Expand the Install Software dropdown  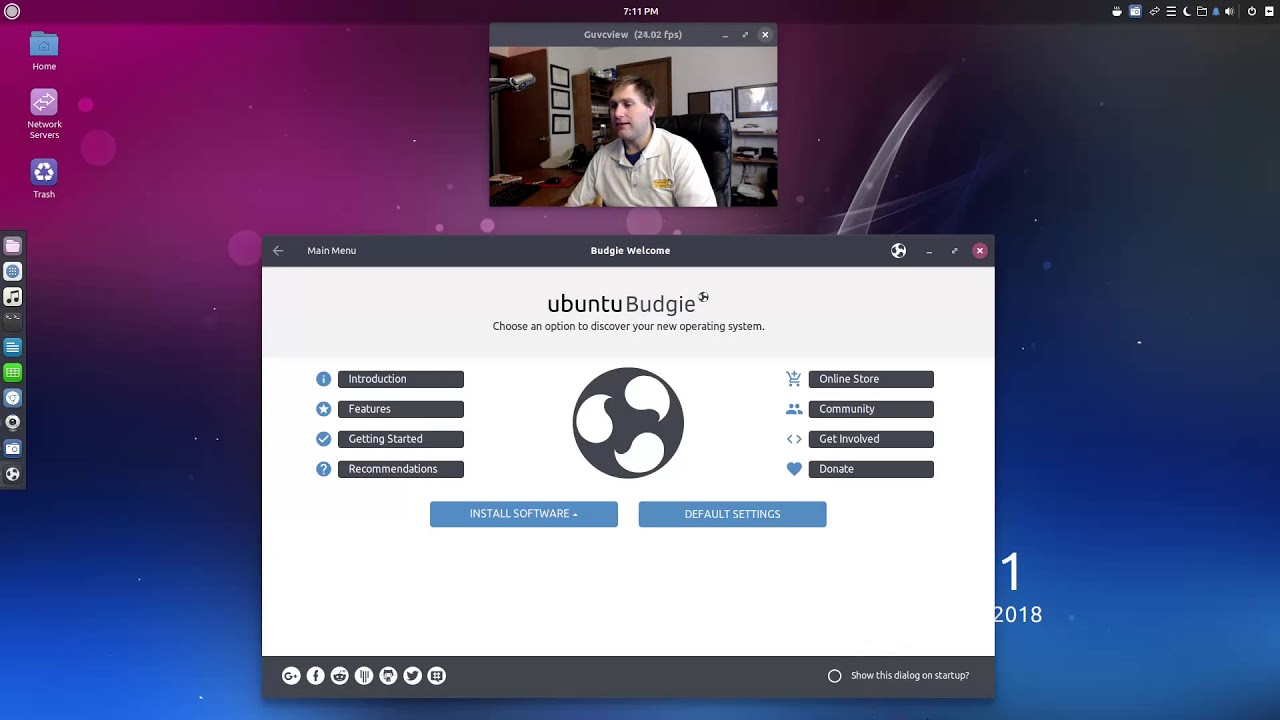point(524,514)
